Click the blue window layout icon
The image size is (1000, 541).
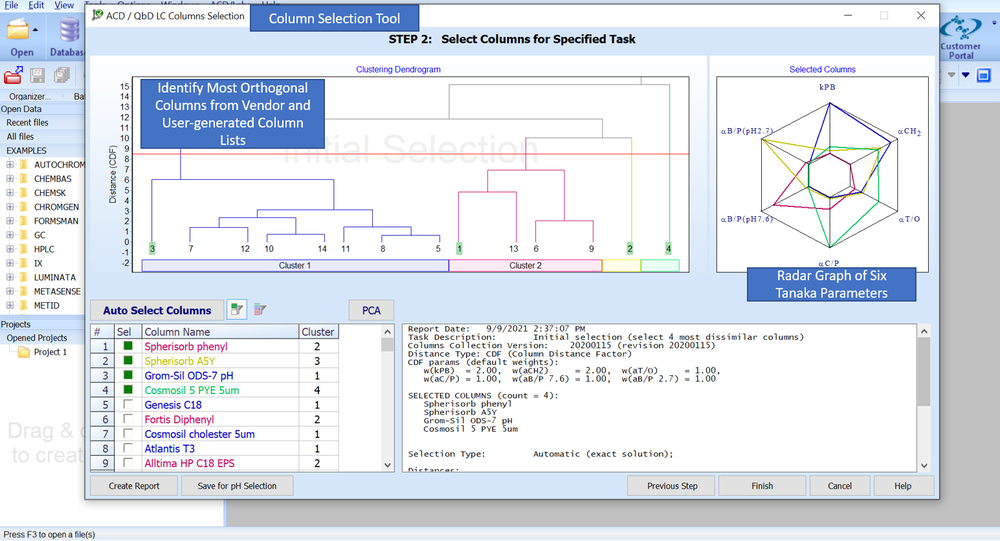(984, 75)
